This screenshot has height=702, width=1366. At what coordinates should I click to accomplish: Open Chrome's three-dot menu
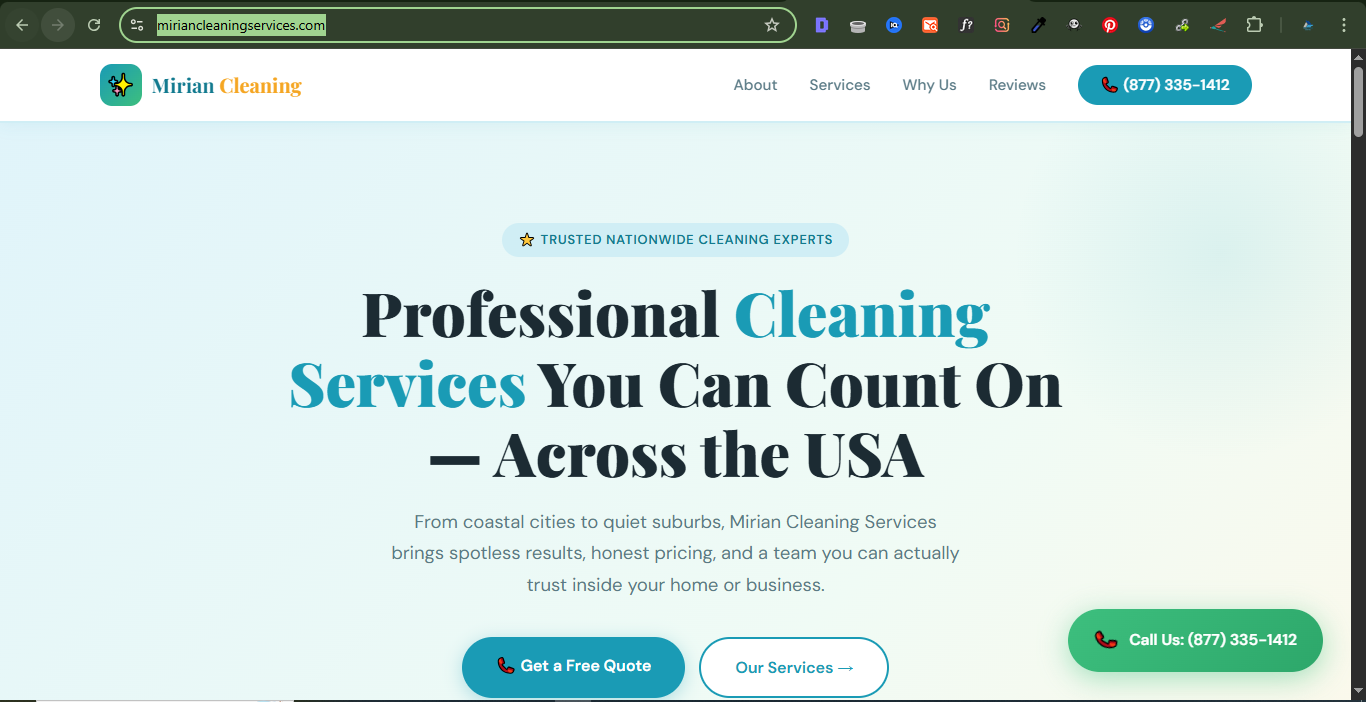1344,25
